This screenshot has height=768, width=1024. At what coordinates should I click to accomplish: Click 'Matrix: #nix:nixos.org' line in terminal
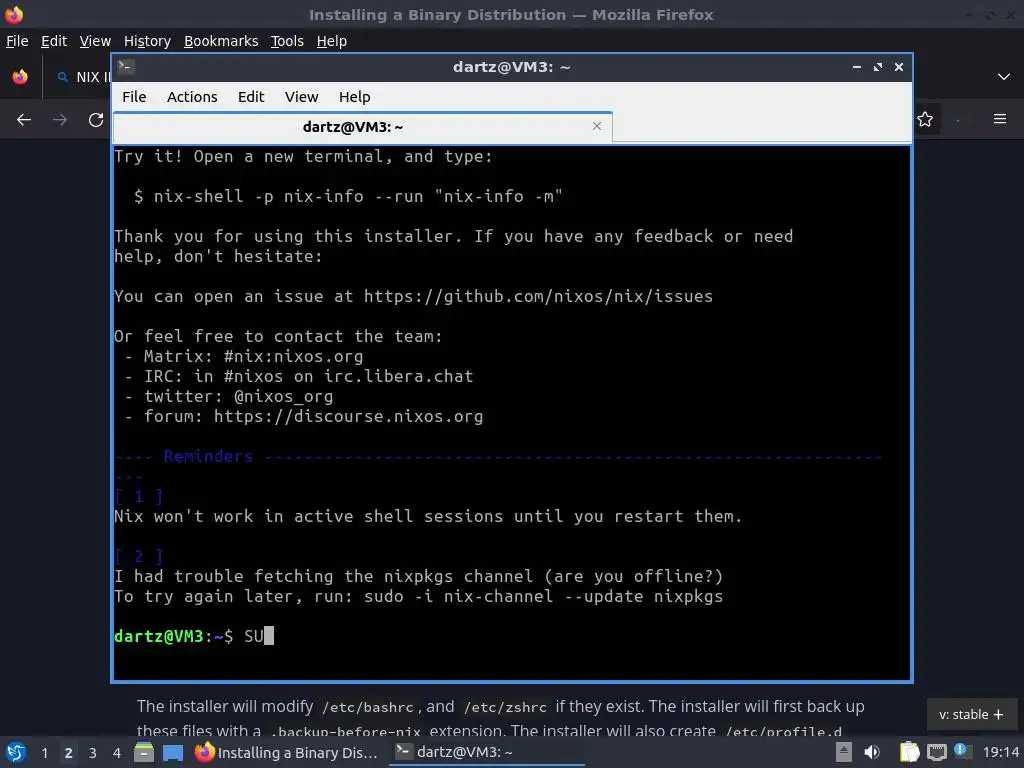coord(253,357)
